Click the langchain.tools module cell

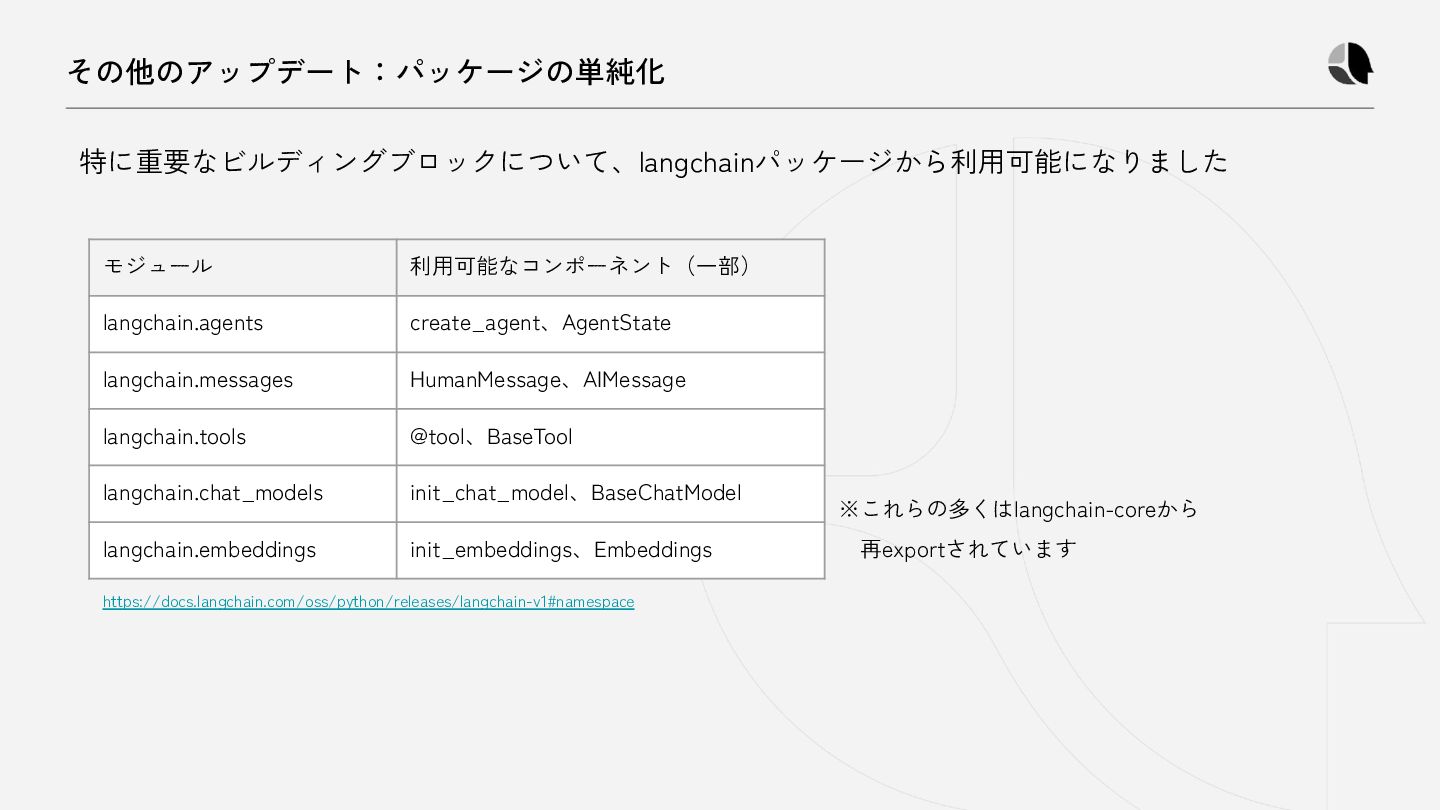(242, 437)
